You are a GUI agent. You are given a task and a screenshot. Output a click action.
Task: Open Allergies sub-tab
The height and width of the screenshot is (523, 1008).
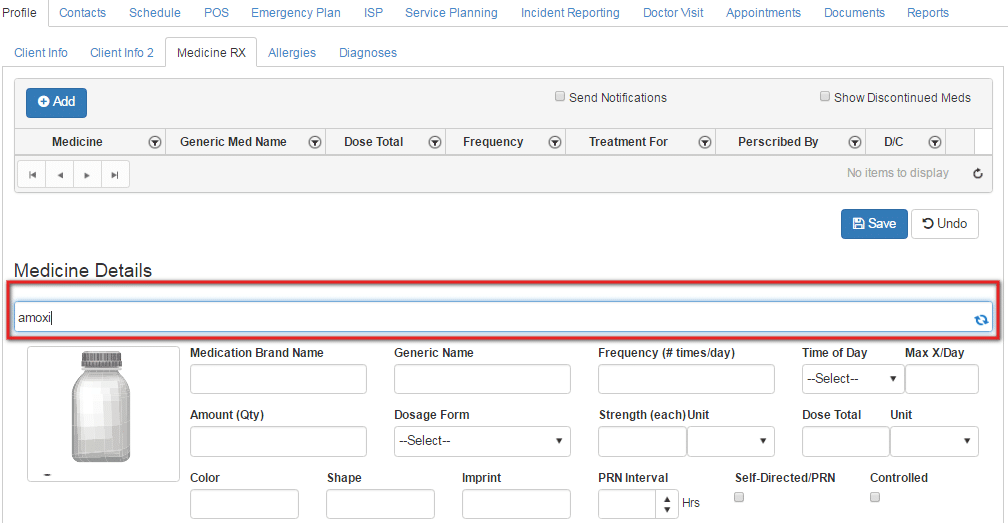click(x=292, y=53)
